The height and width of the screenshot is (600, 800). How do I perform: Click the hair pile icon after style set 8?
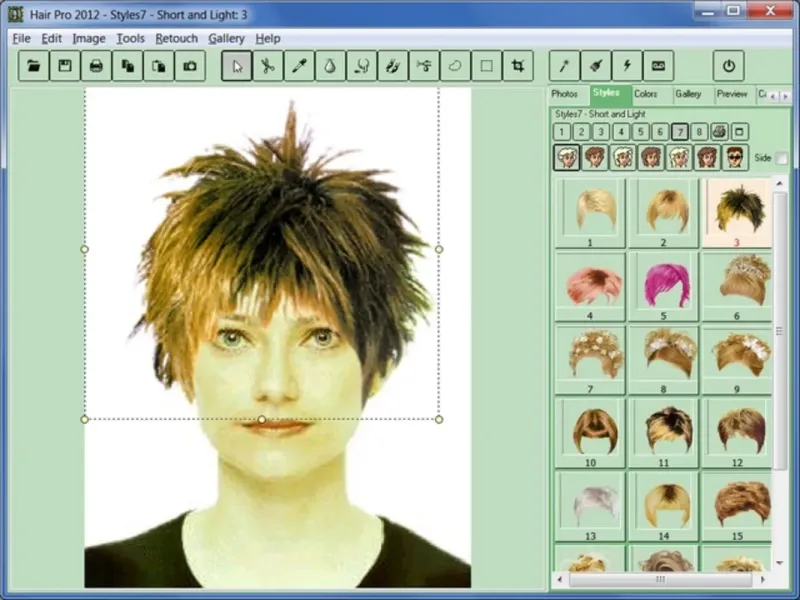pos(719,132)
